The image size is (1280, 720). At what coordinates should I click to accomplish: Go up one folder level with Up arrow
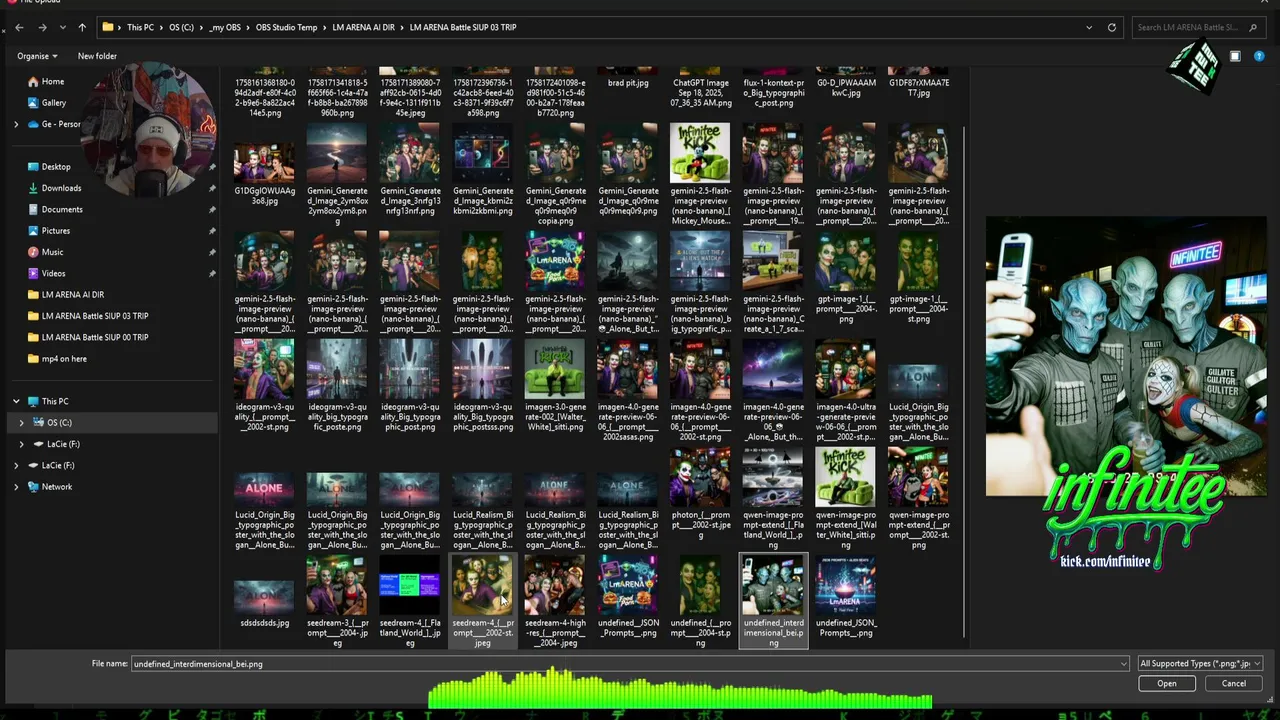coord(82,27)
